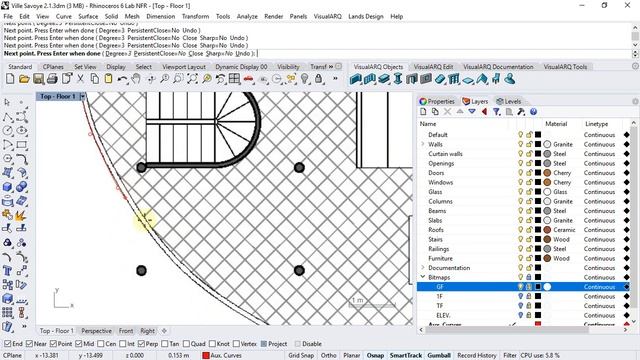Screen dimensions: 640x360
Task: Enable the Int osnap checkbox
Action: point(123,344)
